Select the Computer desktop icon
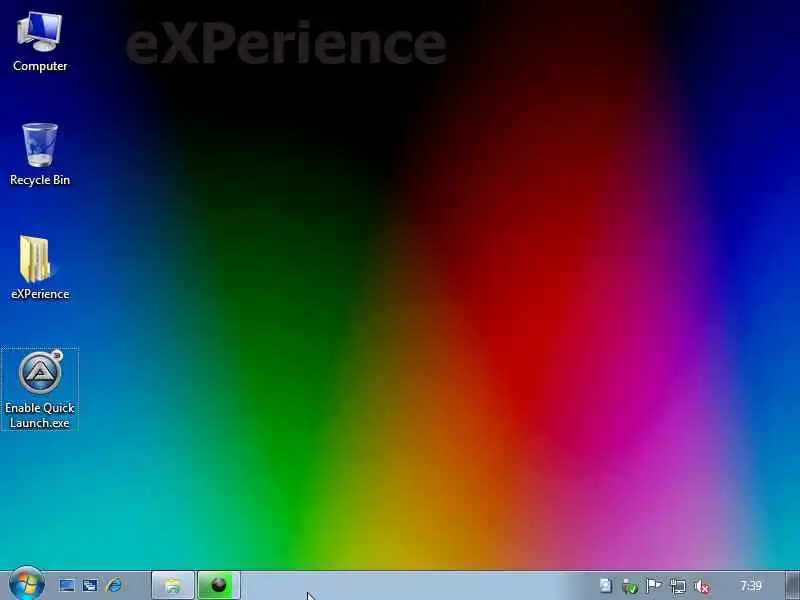Screen dimensions: 800x600 pyautogui.click(x=40, y=42)
